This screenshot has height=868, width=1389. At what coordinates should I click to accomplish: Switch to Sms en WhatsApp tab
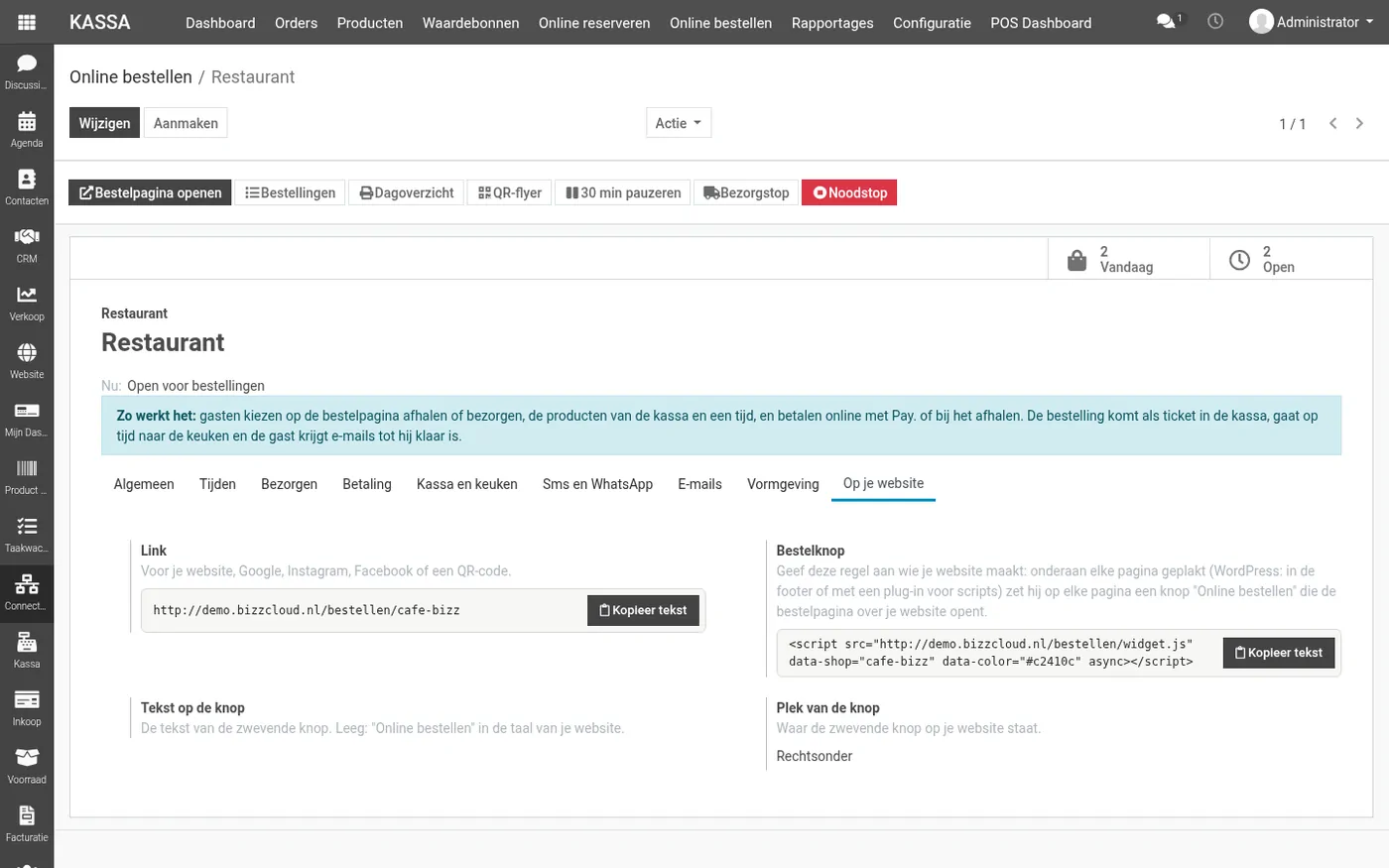597,484
